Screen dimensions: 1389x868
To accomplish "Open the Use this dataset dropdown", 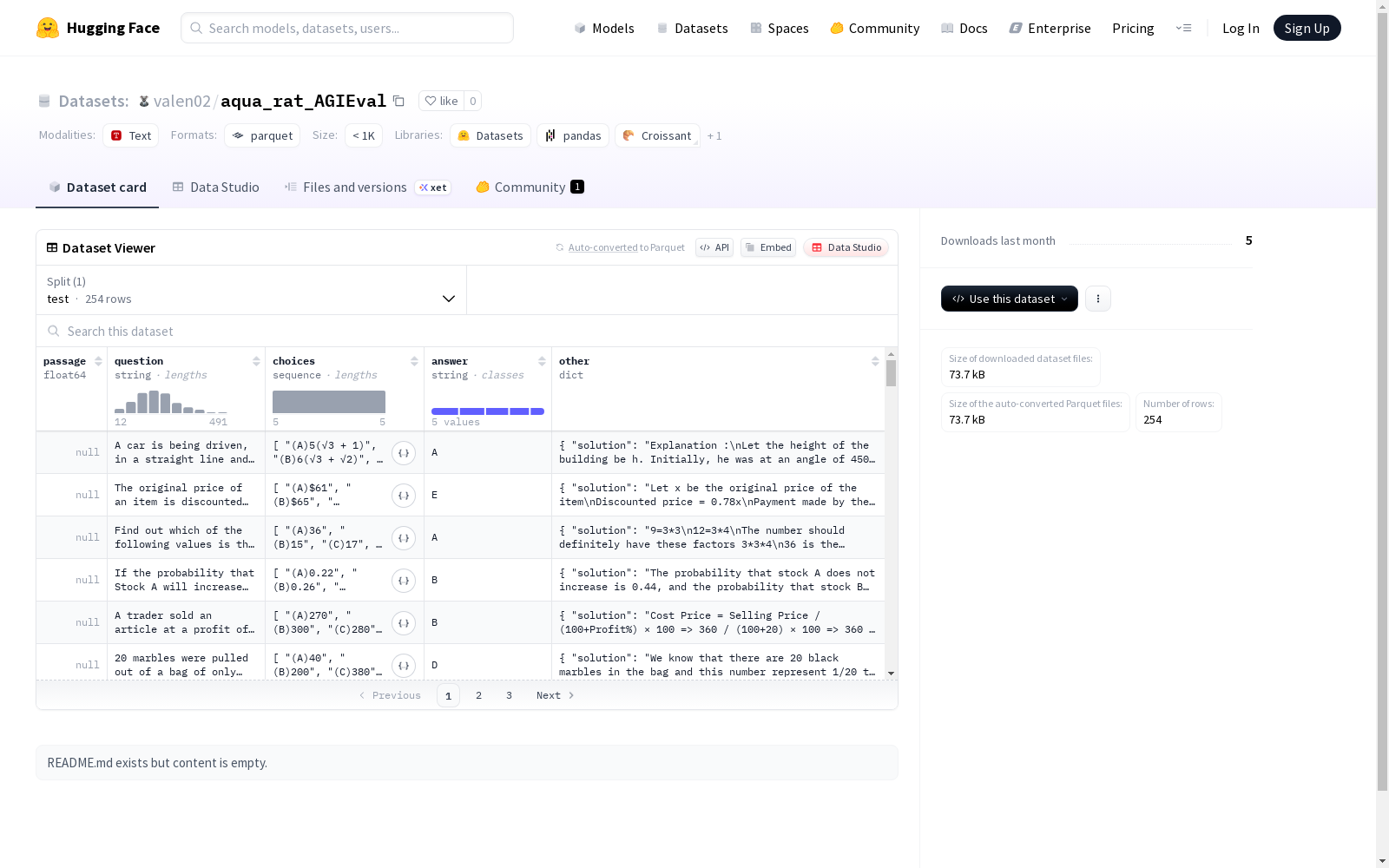I will tap(1010, 299).
